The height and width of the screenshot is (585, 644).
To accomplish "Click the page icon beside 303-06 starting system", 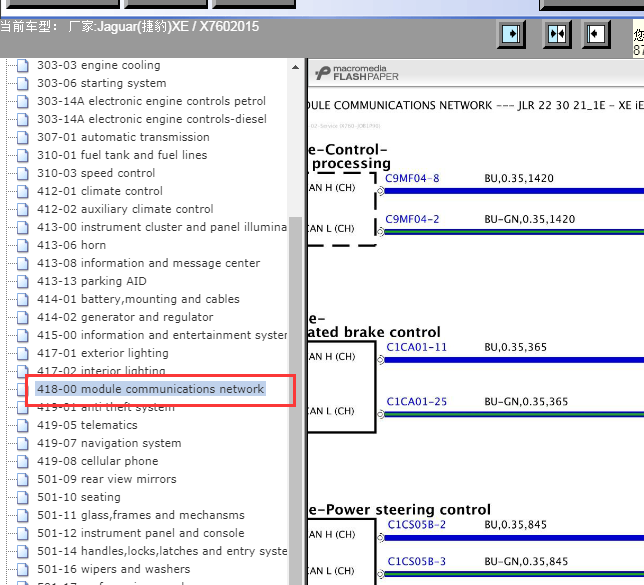I will [x=23, y=83].
